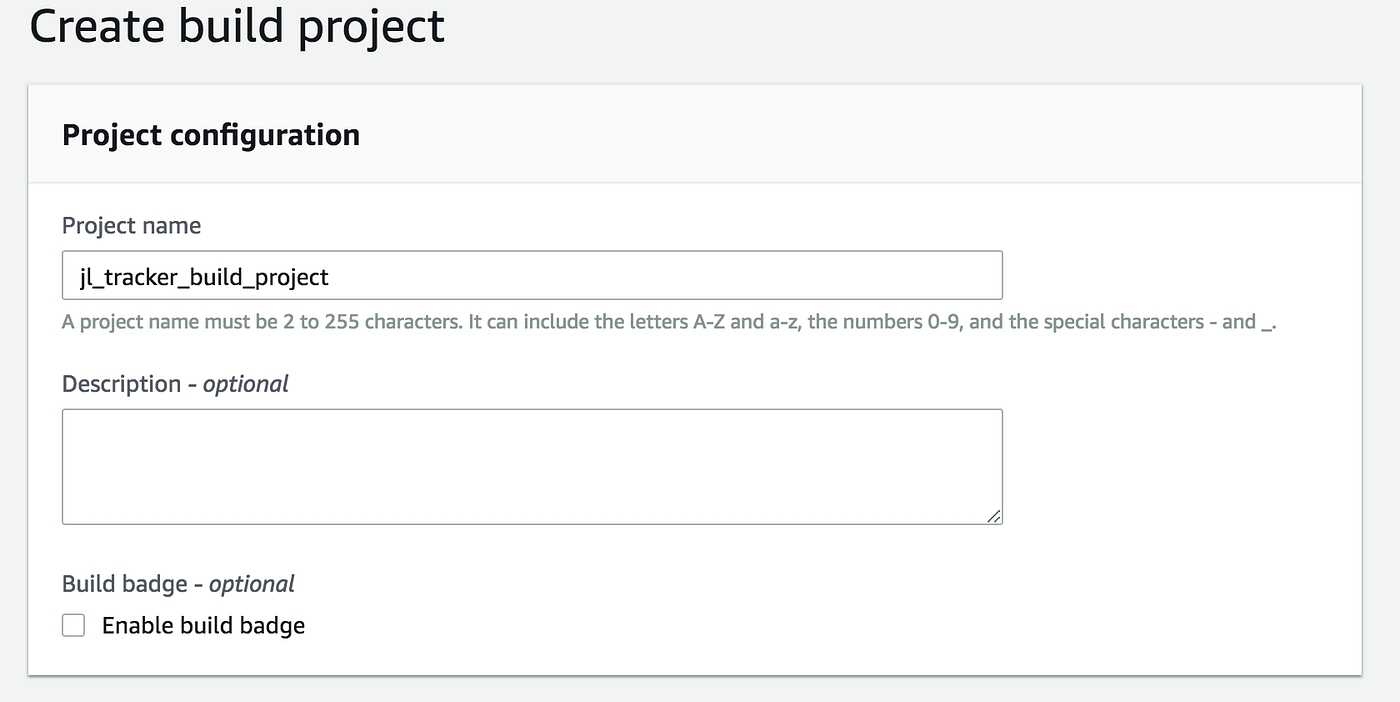Enable the build badge checkbox
The image size is (1400, 702).
point(73,626)
